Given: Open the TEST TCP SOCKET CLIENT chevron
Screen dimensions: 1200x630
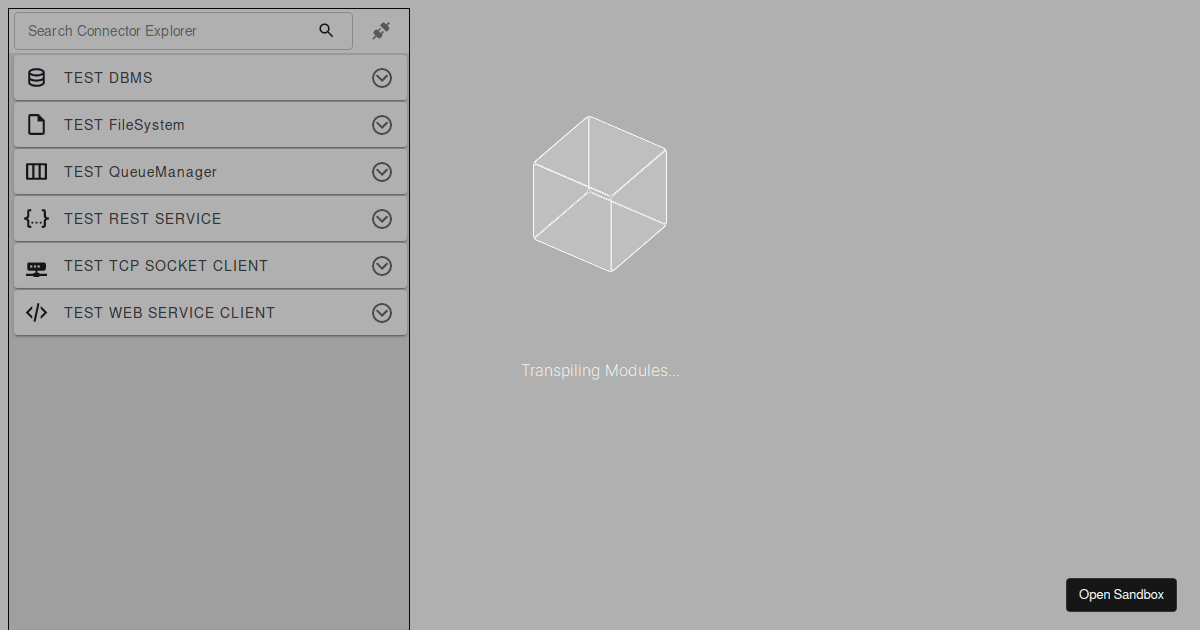Looking at the screenshot, I should click(382, 266).
